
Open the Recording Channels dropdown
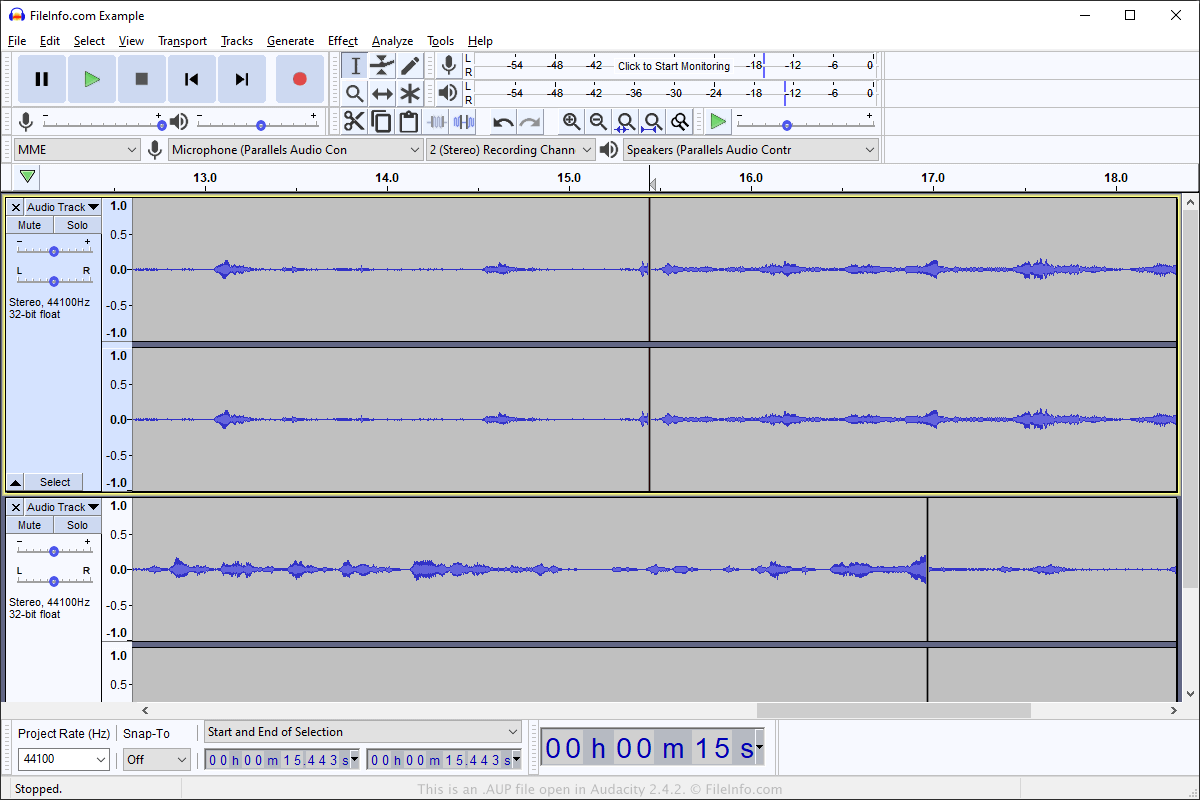[511, 150]
